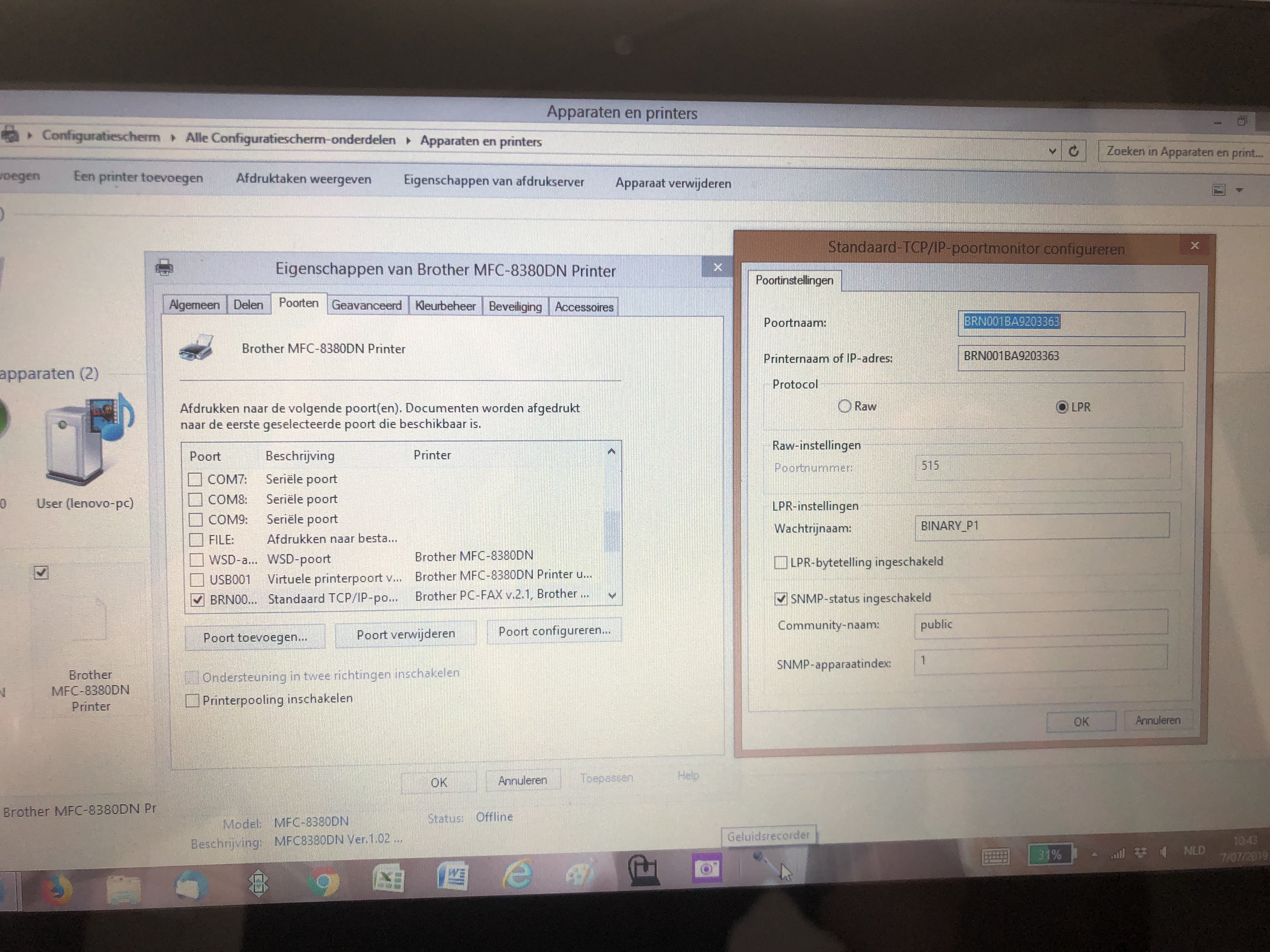
Task: Click Afdruktaken weergeven in toolbar
Action: pos(304,179)
